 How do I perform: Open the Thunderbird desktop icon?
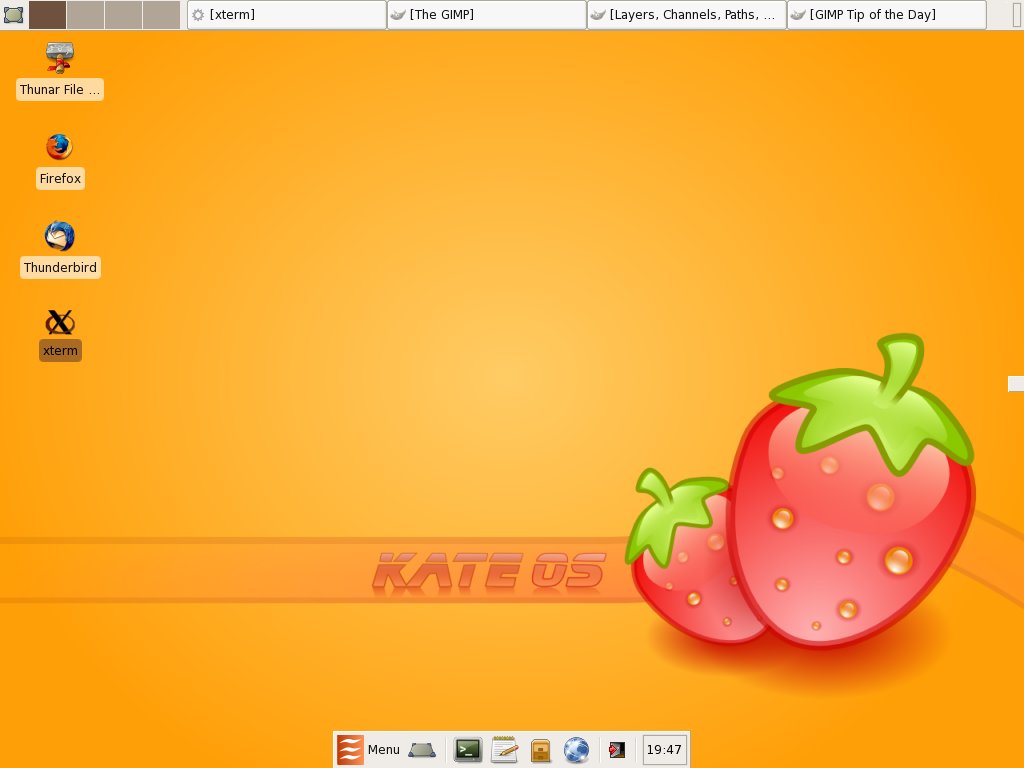click(59, 236)
